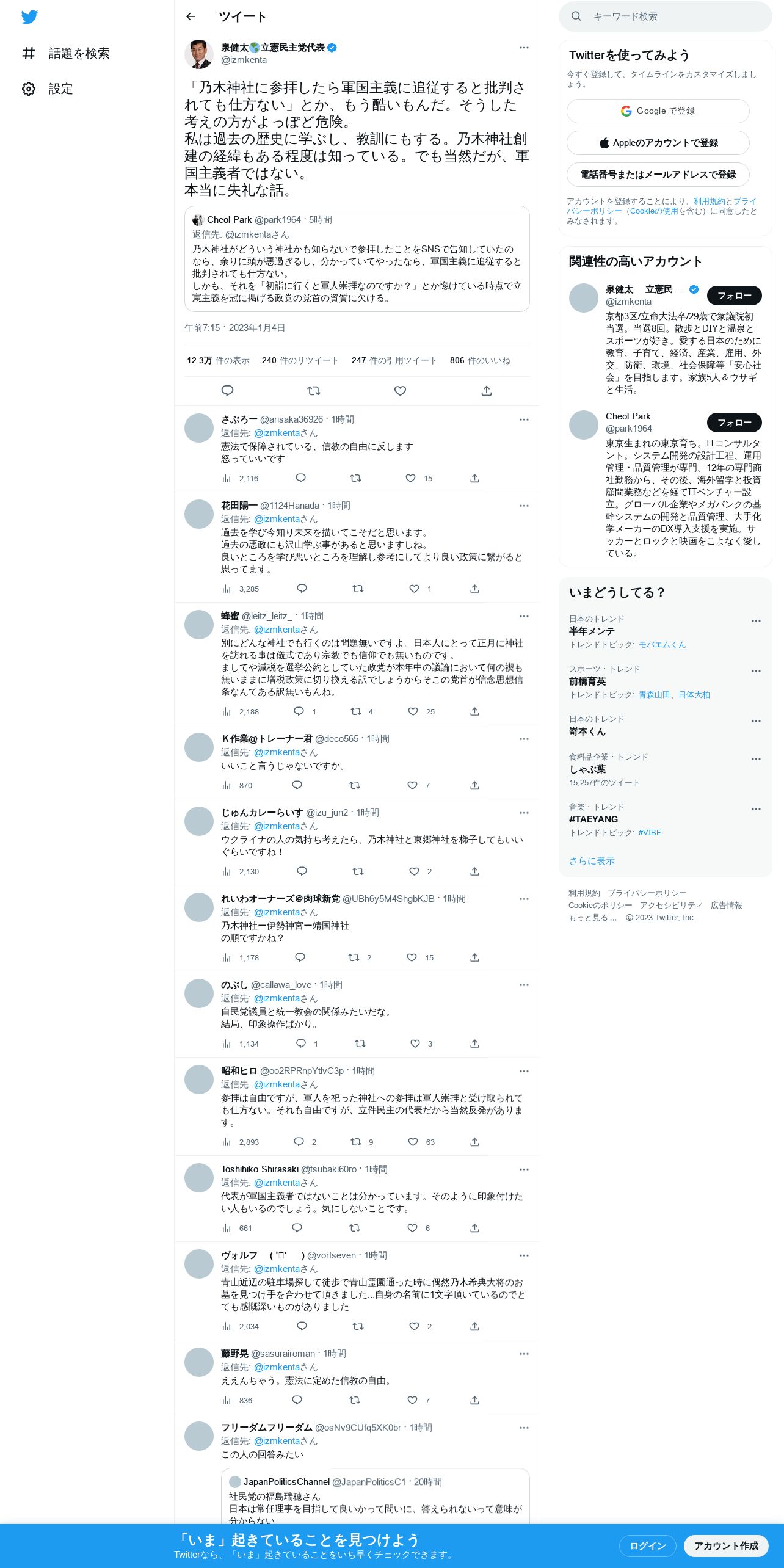Click the Twitter bird logo
This screenshot has height=1568, width=784.
[29, 16]
